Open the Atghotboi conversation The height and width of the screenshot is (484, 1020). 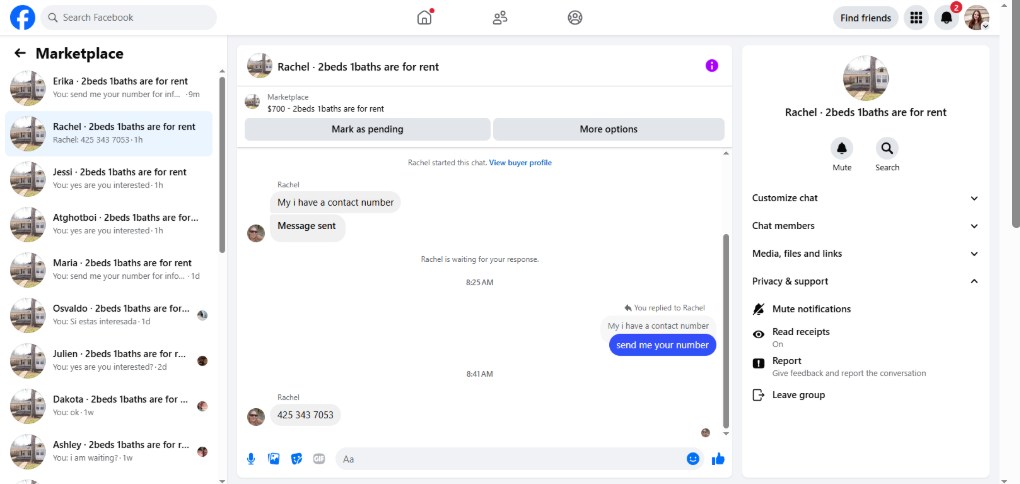pyautogui.click(x=109, y=224)
